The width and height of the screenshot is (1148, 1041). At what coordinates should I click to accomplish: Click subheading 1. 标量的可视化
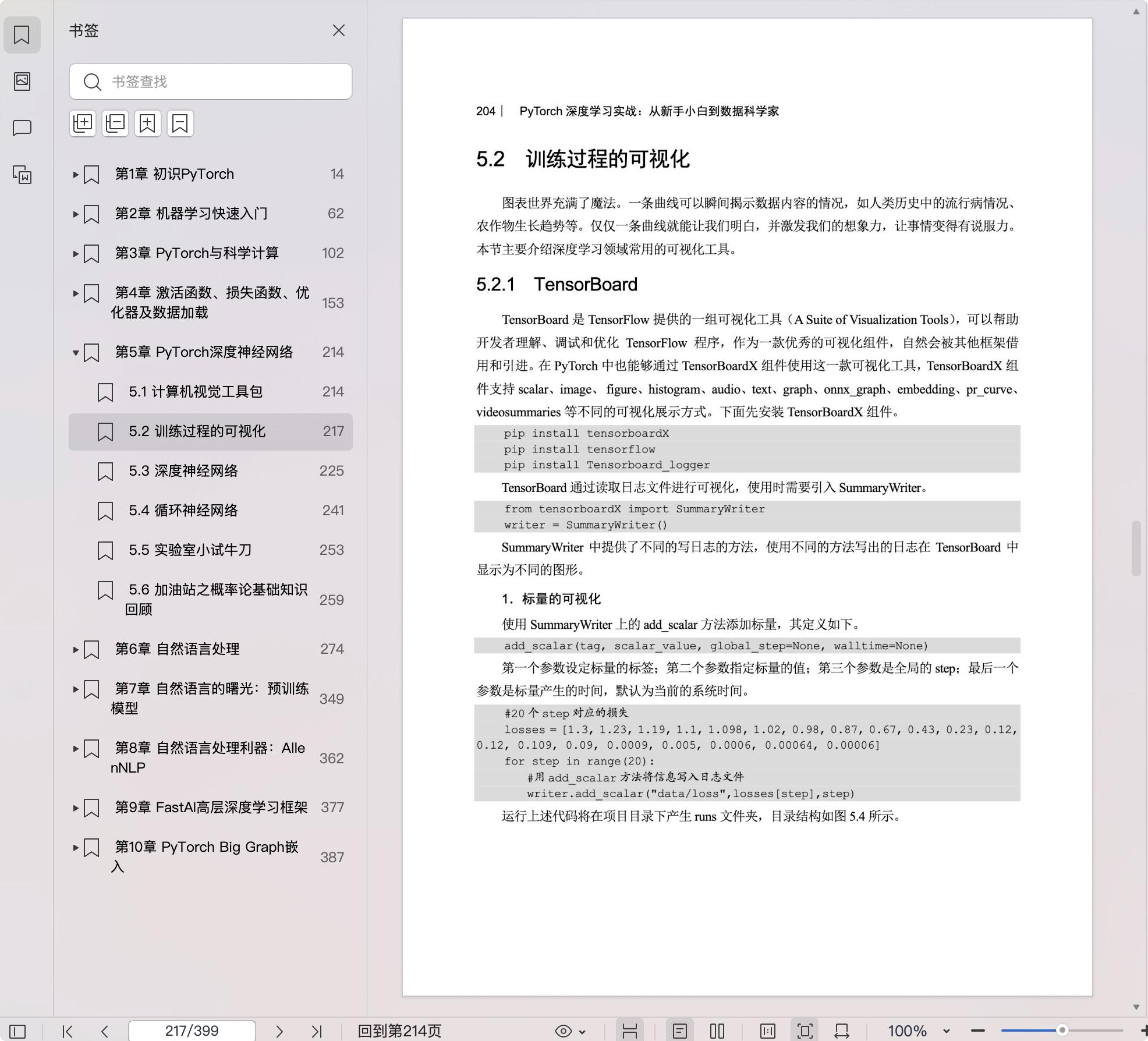pyautogui.click(x=551, y=599)
